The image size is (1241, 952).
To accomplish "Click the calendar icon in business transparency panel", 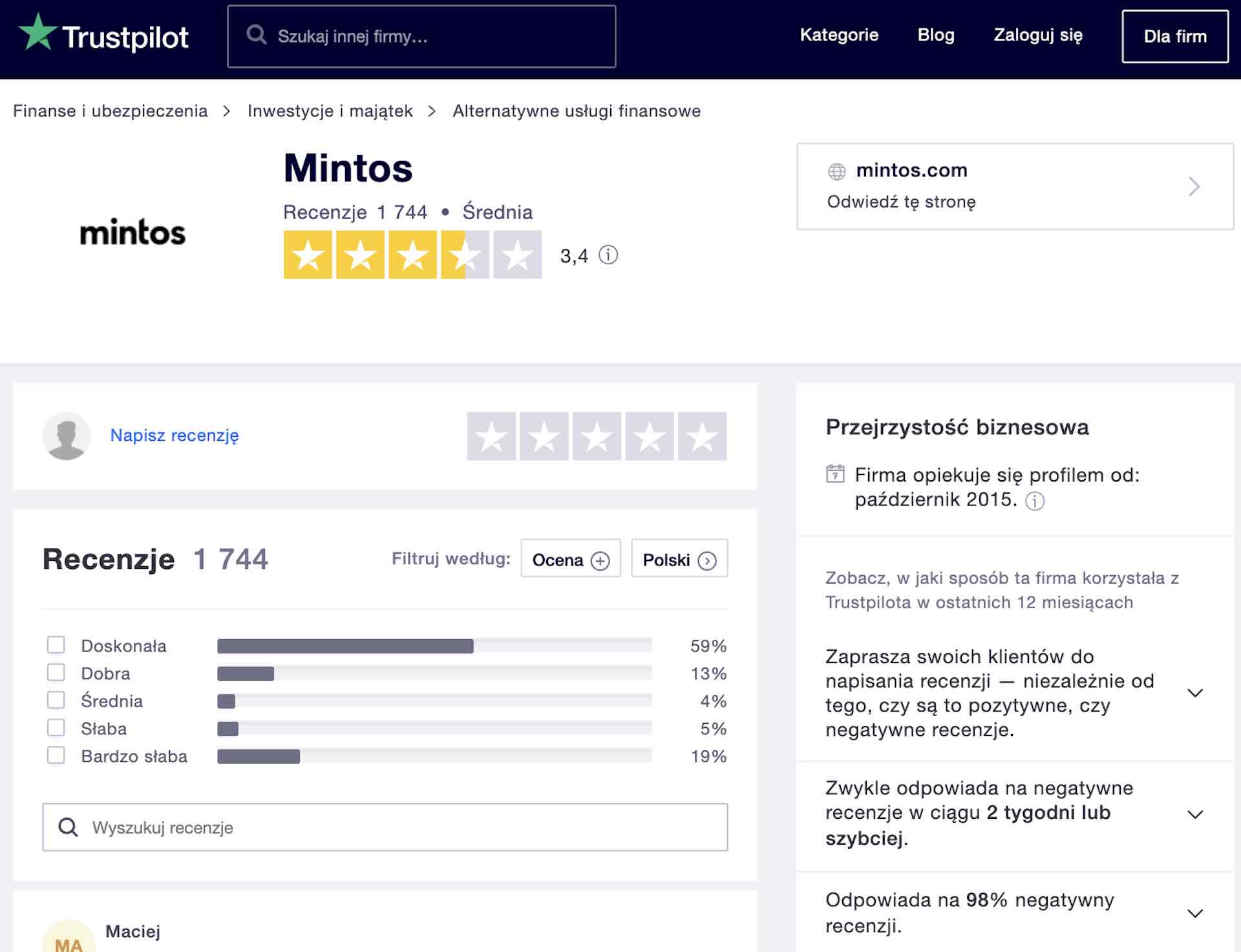I will tap(835, 474).
